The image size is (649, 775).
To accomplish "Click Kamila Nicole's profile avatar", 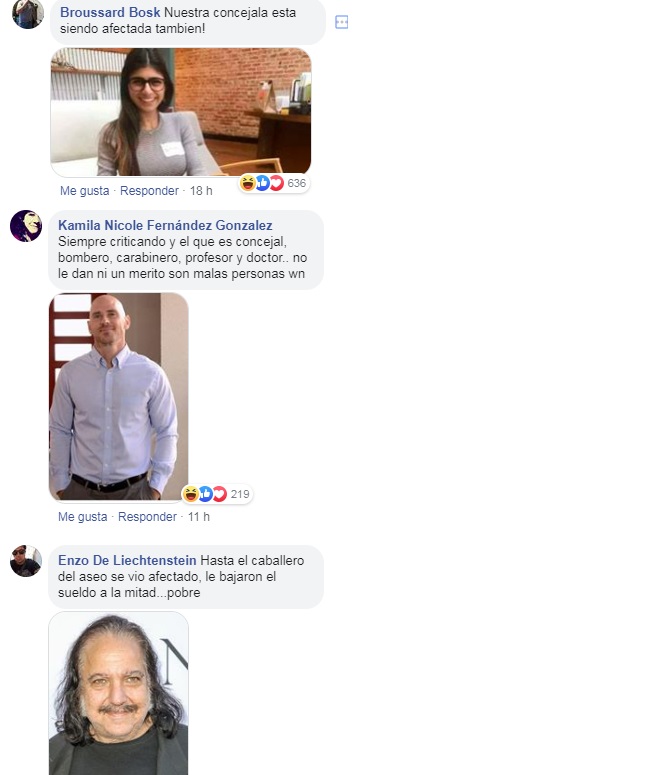I will tap(26, 226).
